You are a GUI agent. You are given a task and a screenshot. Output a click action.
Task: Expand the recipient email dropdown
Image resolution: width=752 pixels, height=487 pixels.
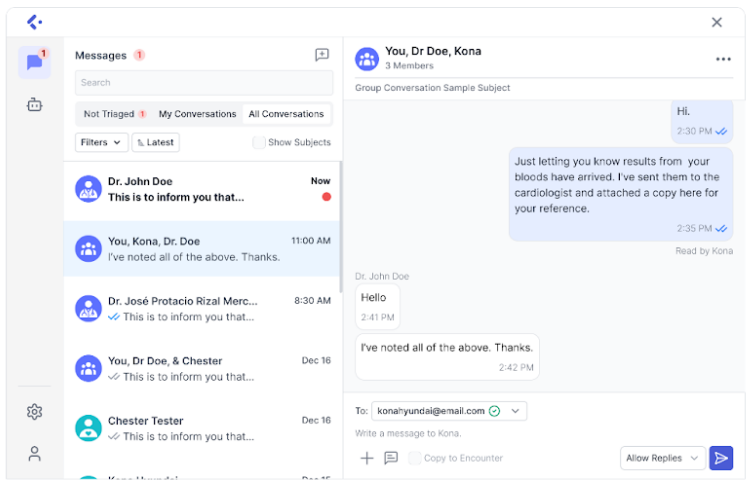click(x=516, y=411)
